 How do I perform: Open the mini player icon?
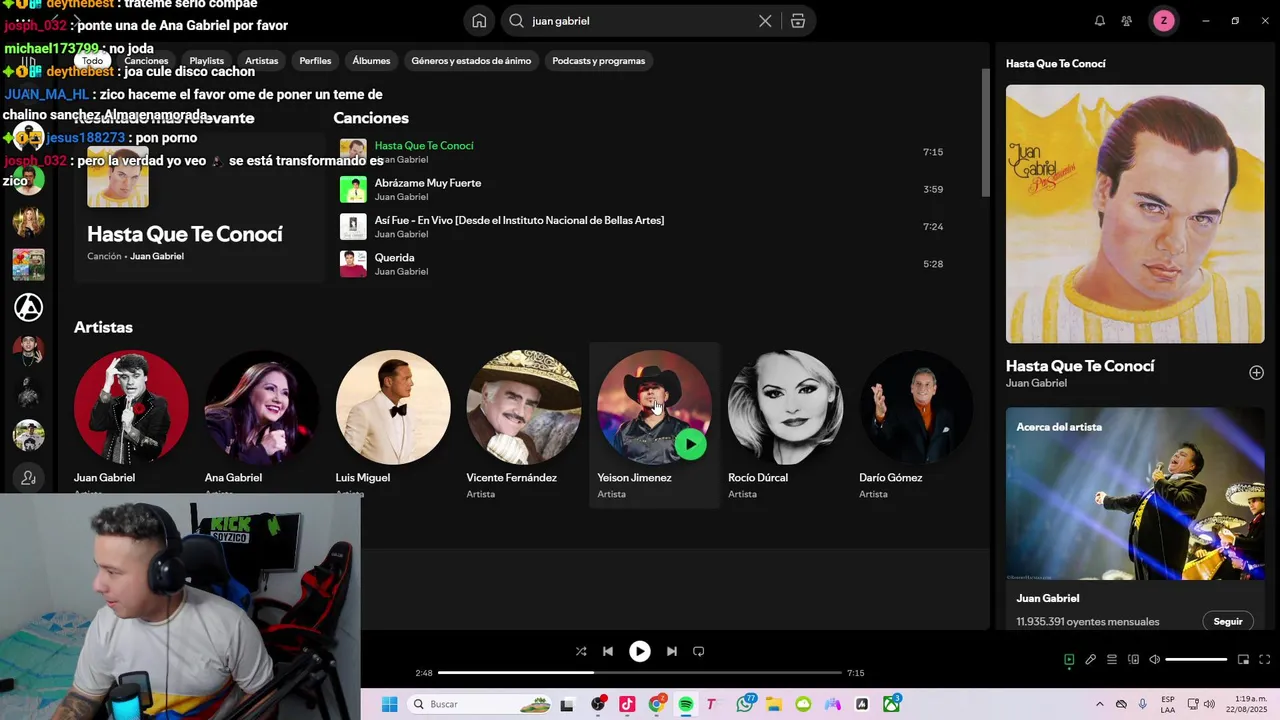click(1244, 660)
